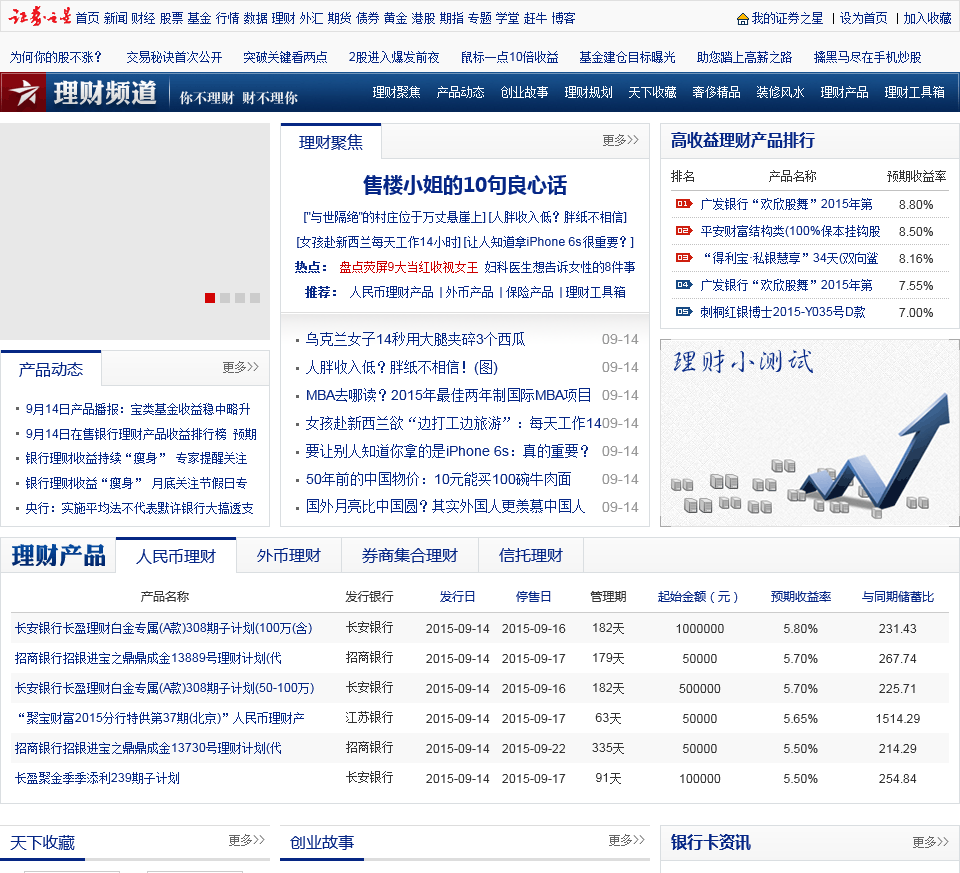
Task: Click the 理财小测试 banner image
Action: [x=808, y=432]
